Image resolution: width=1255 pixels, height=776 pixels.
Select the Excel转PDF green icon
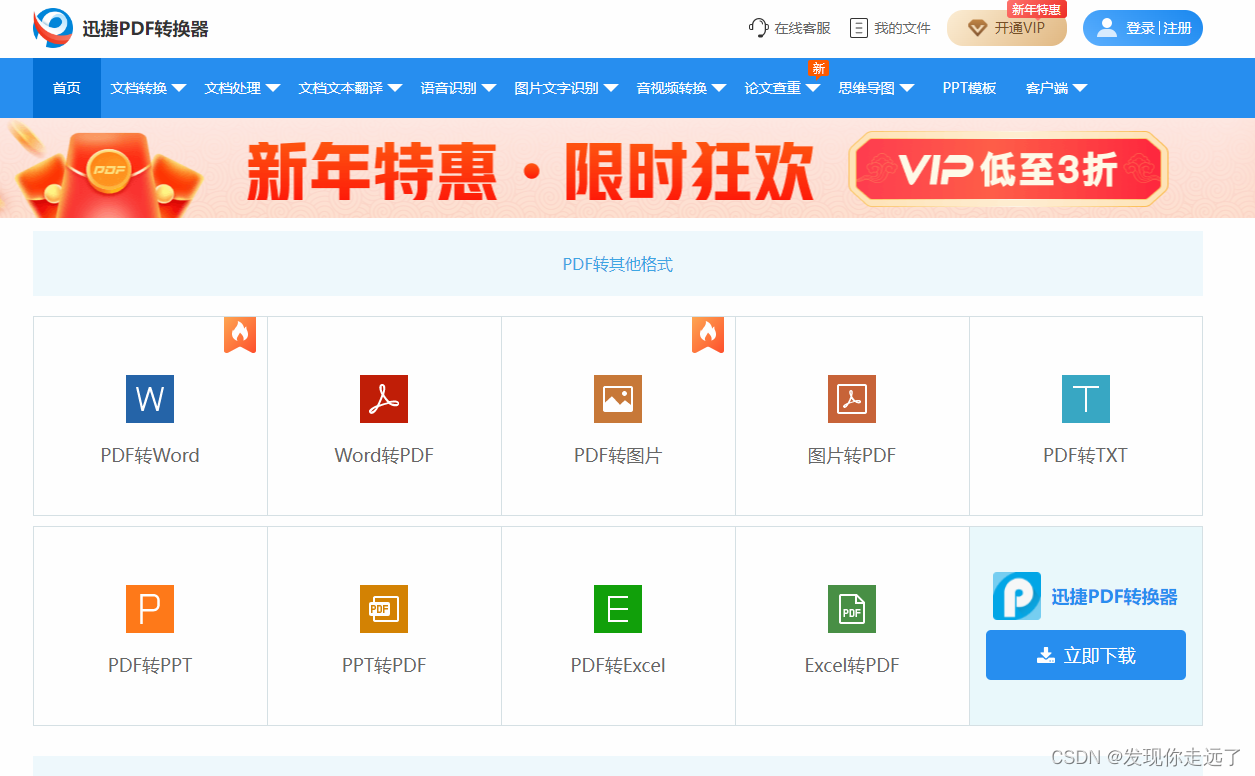[852, 609]
